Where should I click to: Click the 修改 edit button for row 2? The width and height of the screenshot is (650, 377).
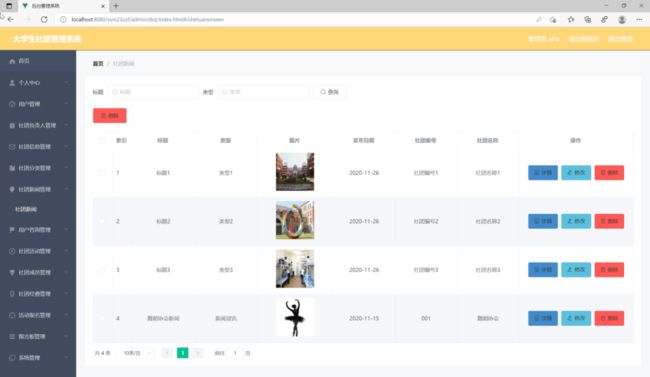[576, 221]
